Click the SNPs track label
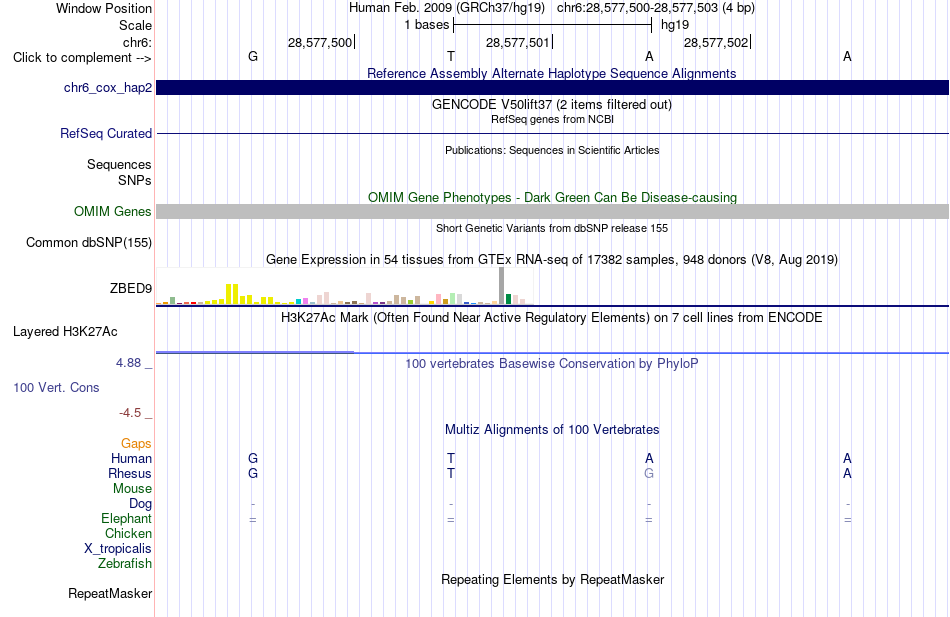 [135, 180]
